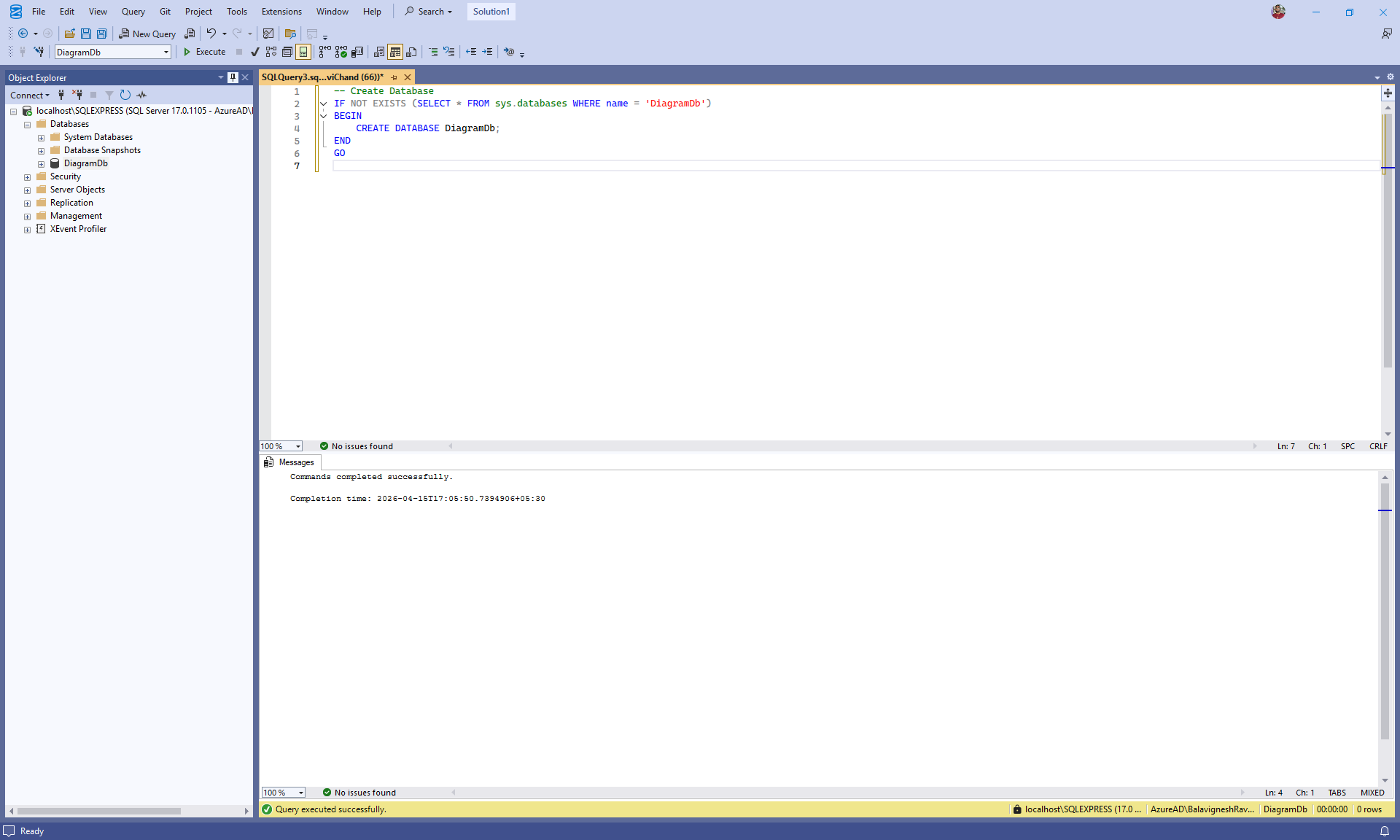1400x840 pixels.
Task: Click Specify Values for Template Parameters icon
Action: coord(509,52)
